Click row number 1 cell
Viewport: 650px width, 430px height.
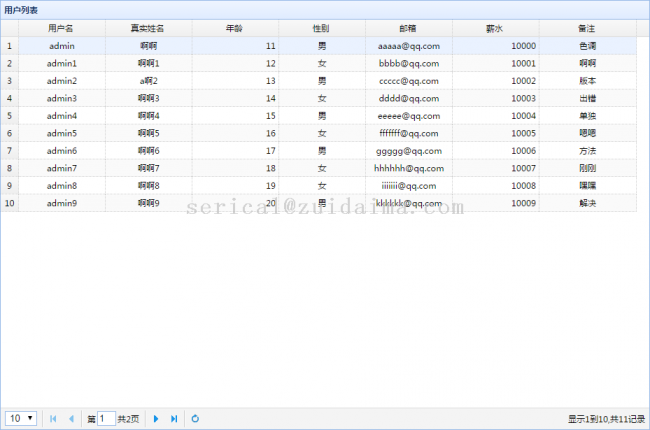click(x=9, y=46)
